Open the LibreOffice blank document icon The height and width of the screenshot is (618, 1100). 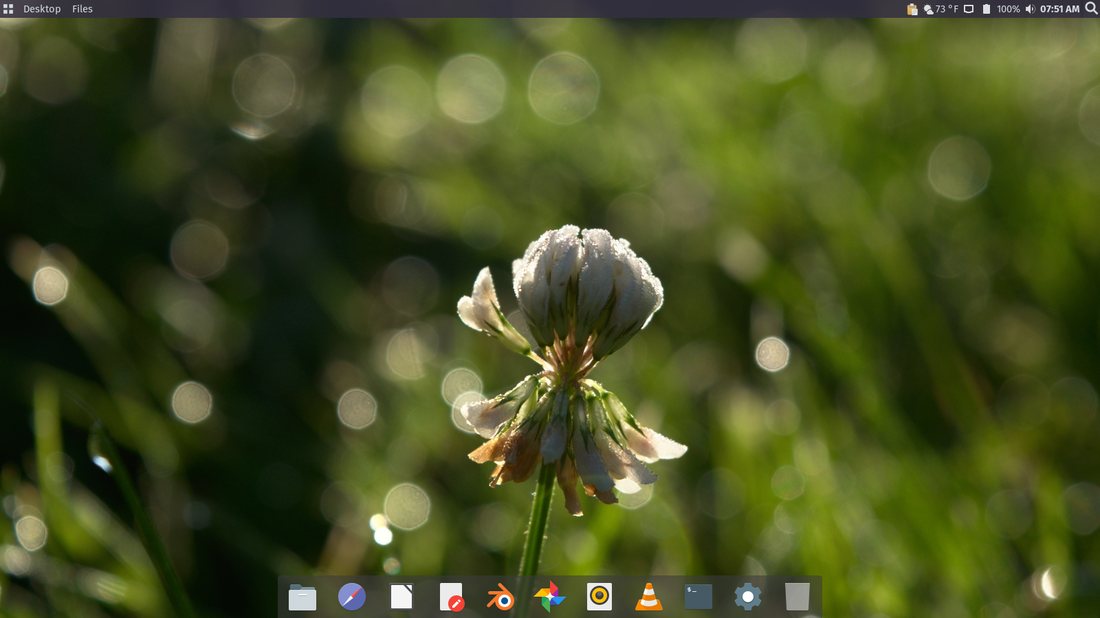click(401, 597)
